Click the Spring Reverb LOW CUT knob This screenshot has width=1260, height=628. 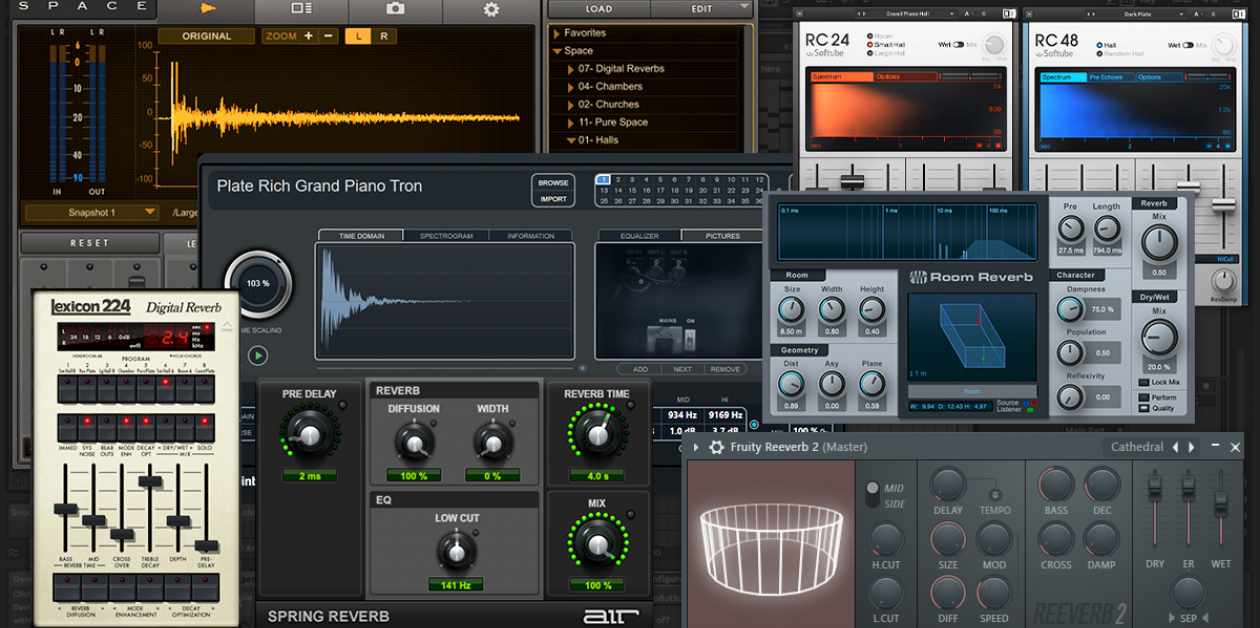click(x=456, y=550)
